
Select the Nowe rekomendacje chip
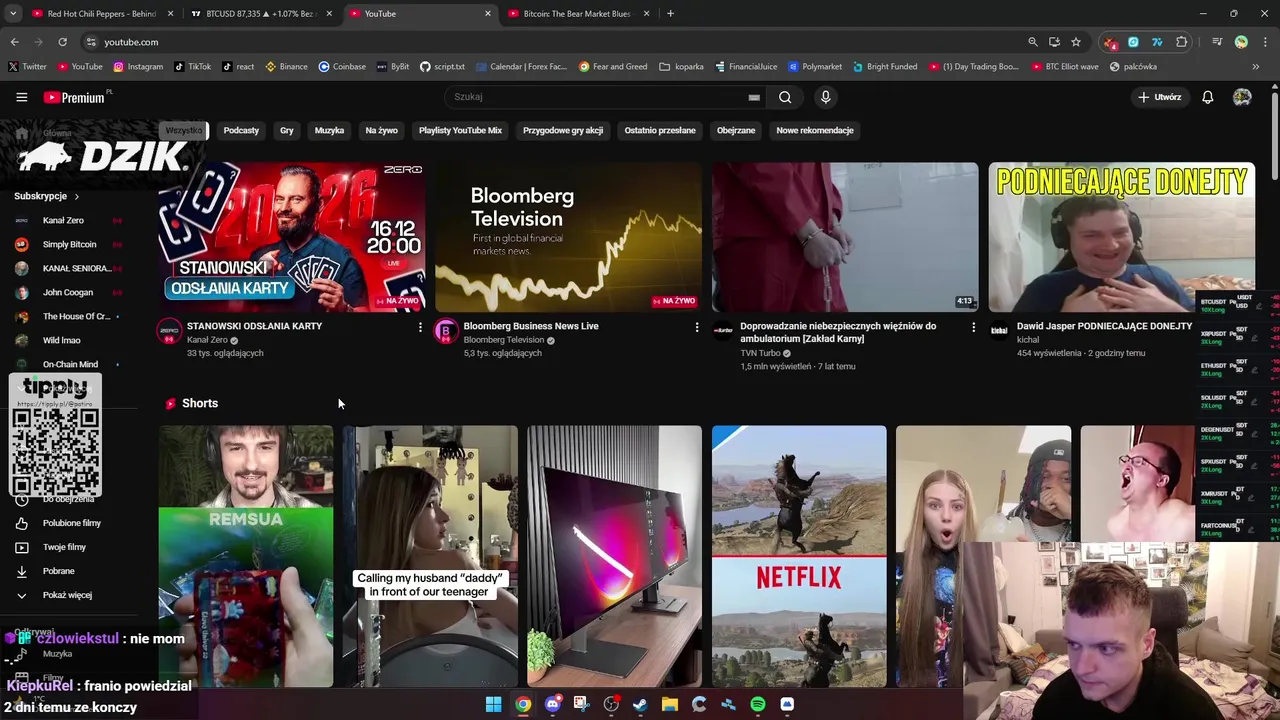[x=815, y=130]
